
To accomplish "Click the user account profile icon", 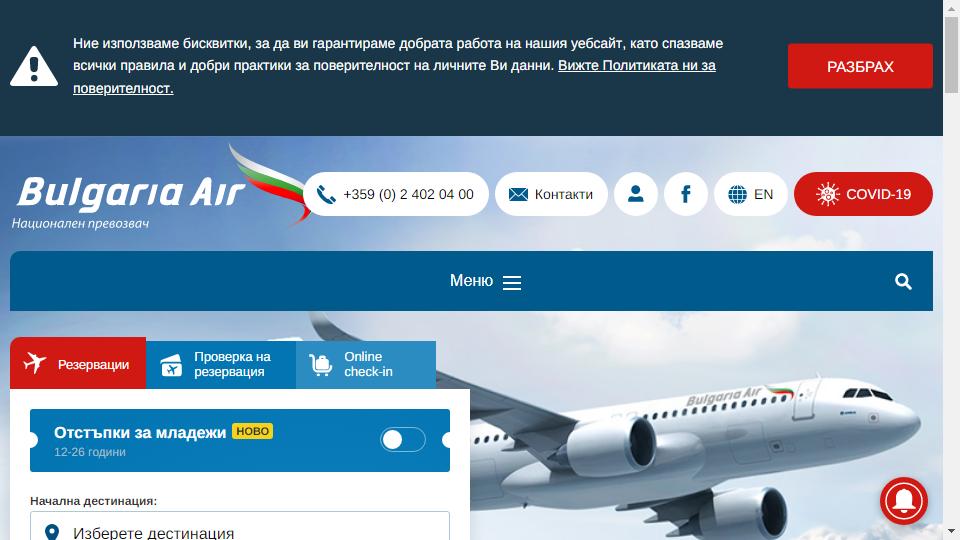I will coord(636,194).
